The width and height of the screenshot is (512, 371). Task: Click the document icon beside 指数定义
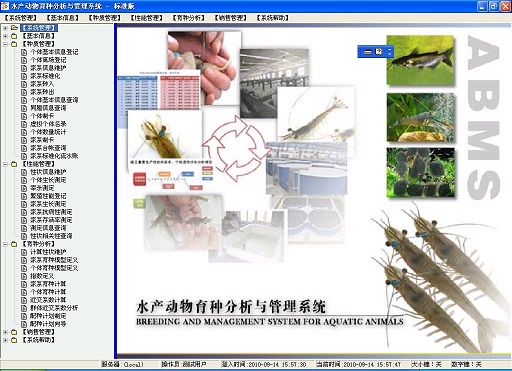click(x=24, y=276)
